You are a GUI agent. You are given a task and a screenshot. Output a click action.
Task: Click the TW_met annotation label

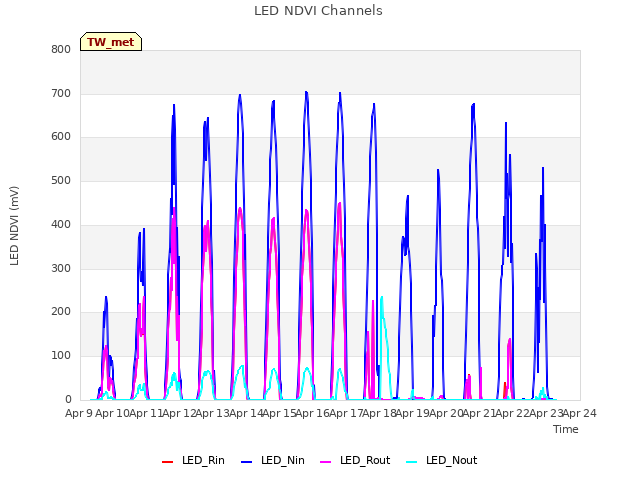111,42
